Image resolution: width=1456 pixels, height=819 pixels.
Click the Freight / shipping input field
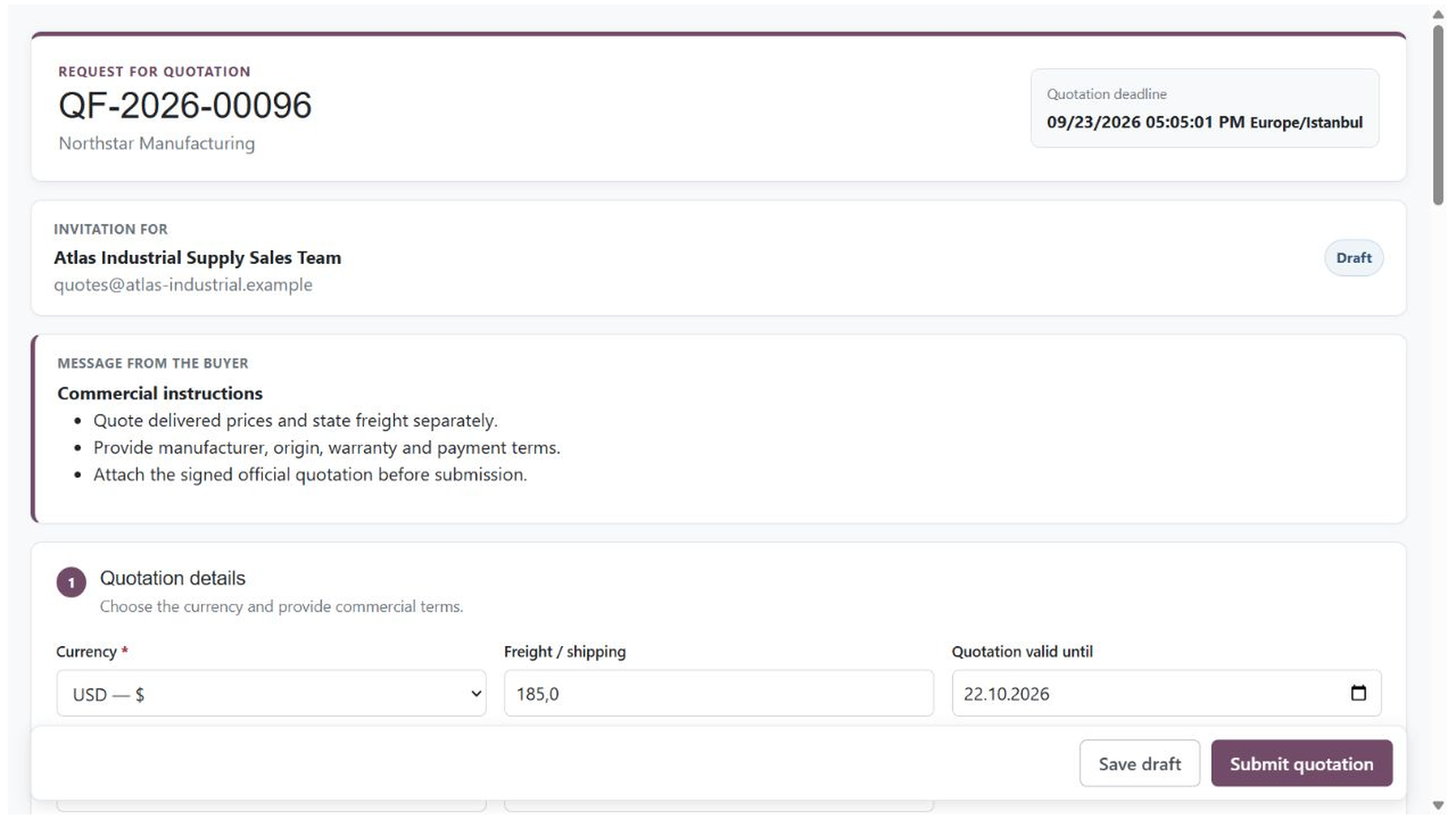[x=719, y=693]
